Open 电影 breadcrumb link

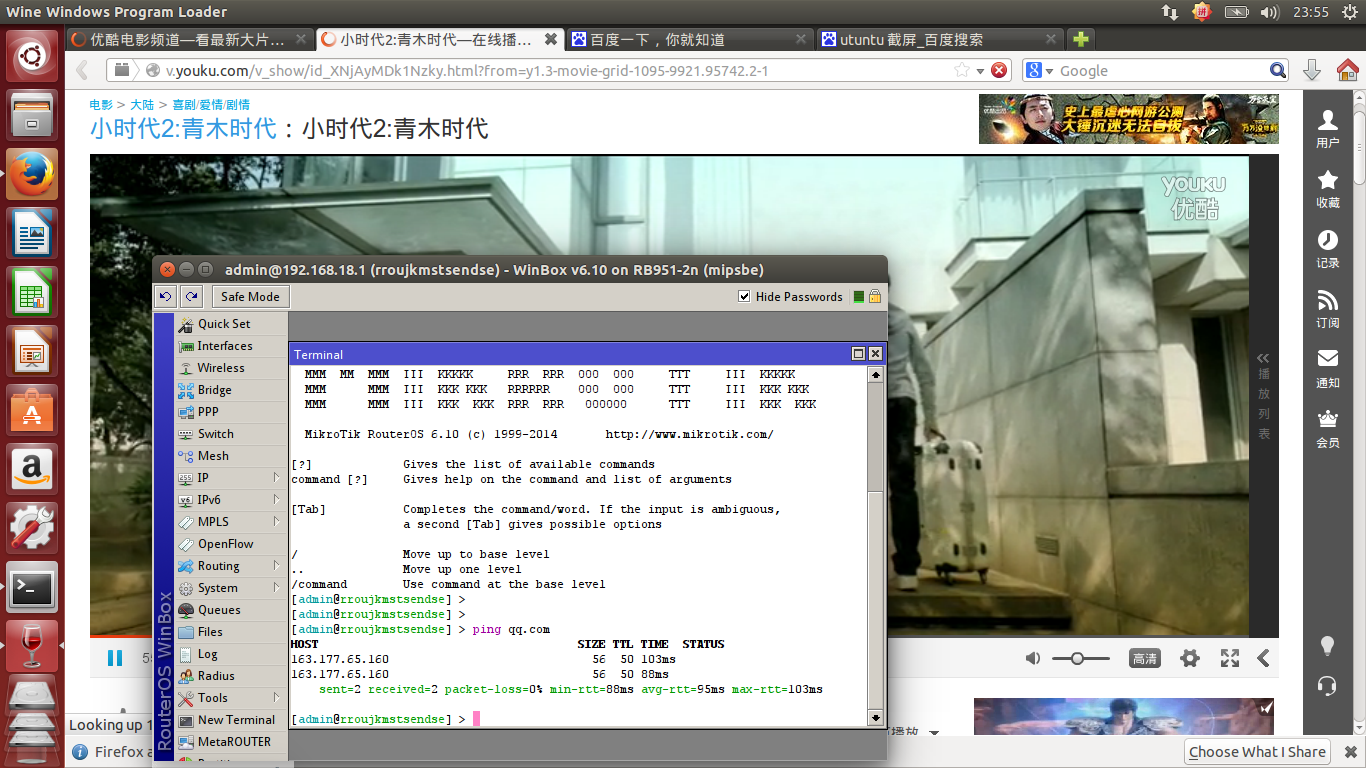[x=101, y=104]
